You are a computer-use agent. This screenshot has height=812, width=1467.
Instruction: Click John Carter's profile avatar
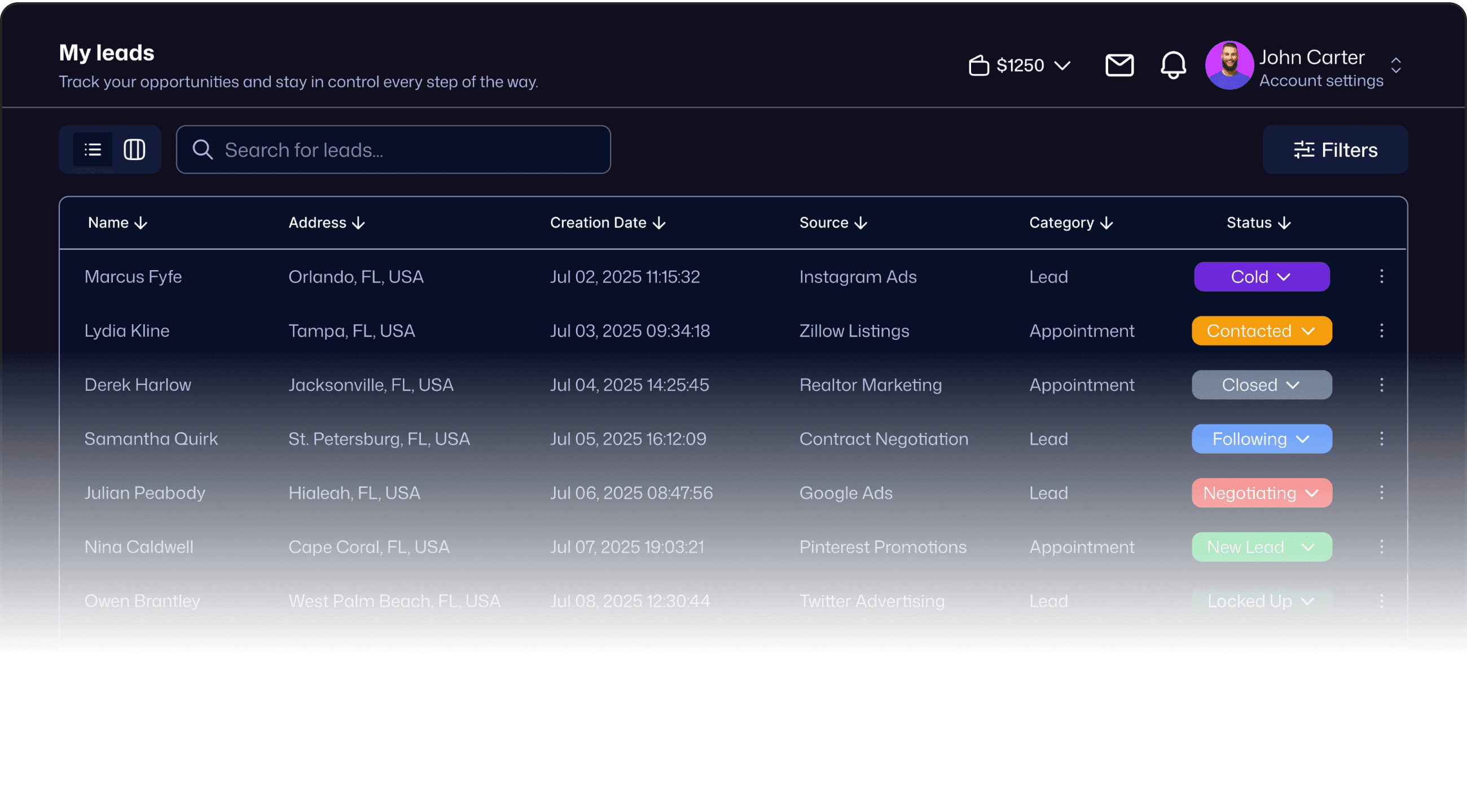coord(1229,65)
